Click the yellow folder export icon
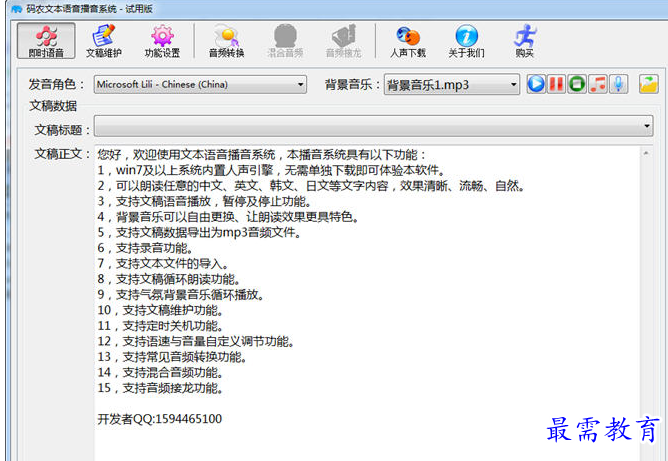 click(648, 84)
